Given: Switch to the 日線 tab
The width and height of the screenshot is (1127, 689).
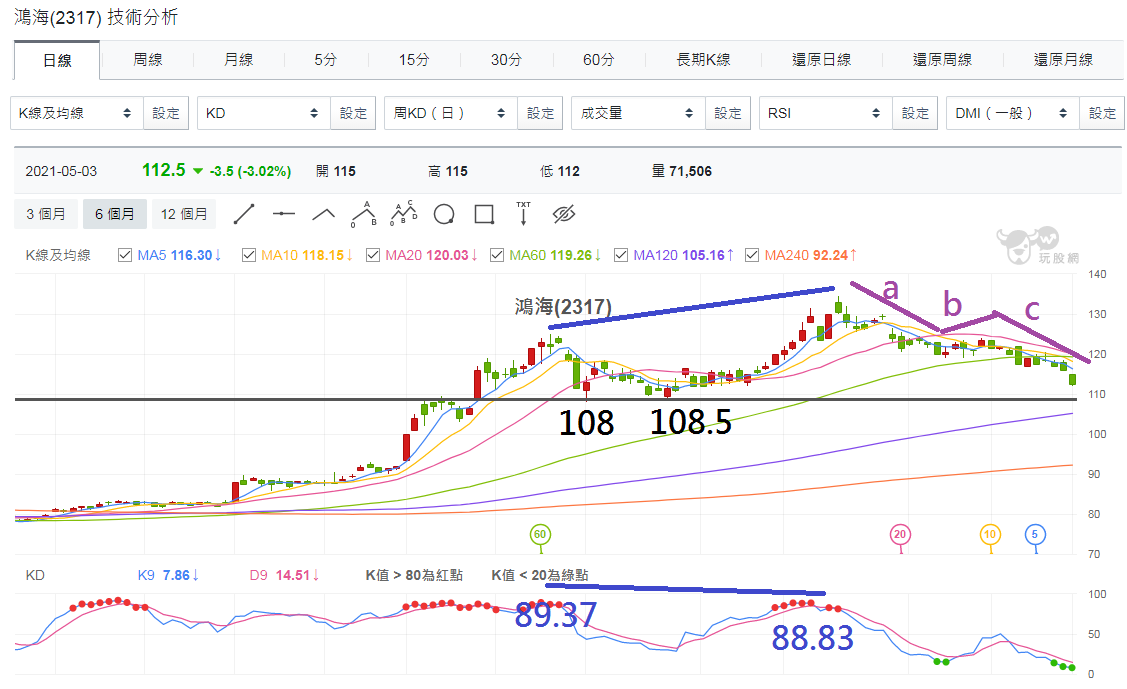Looking at the screenshot, I should pyautogui.click(x=57, y=60).
